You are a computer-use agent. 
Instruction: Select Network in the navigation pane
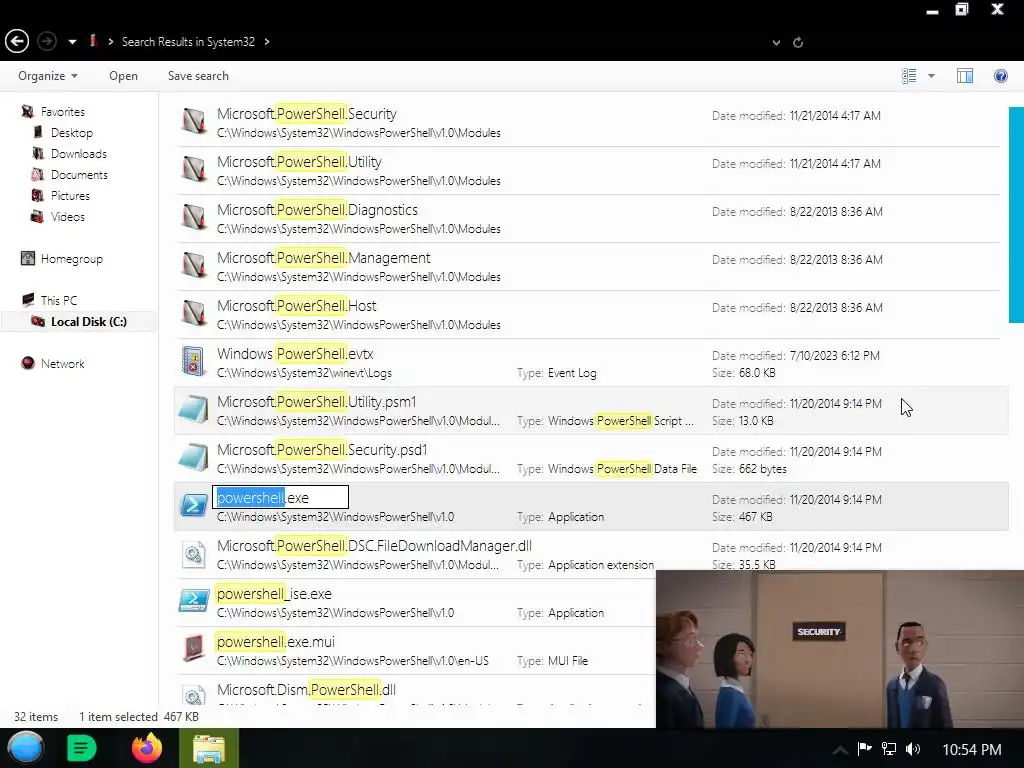click(x=62, y=363)
